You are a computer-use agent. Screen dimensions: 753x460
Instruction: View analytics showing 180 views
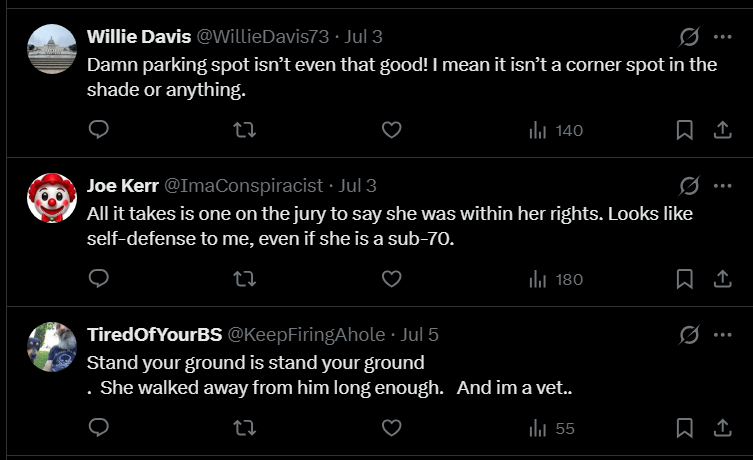(556, 279)
